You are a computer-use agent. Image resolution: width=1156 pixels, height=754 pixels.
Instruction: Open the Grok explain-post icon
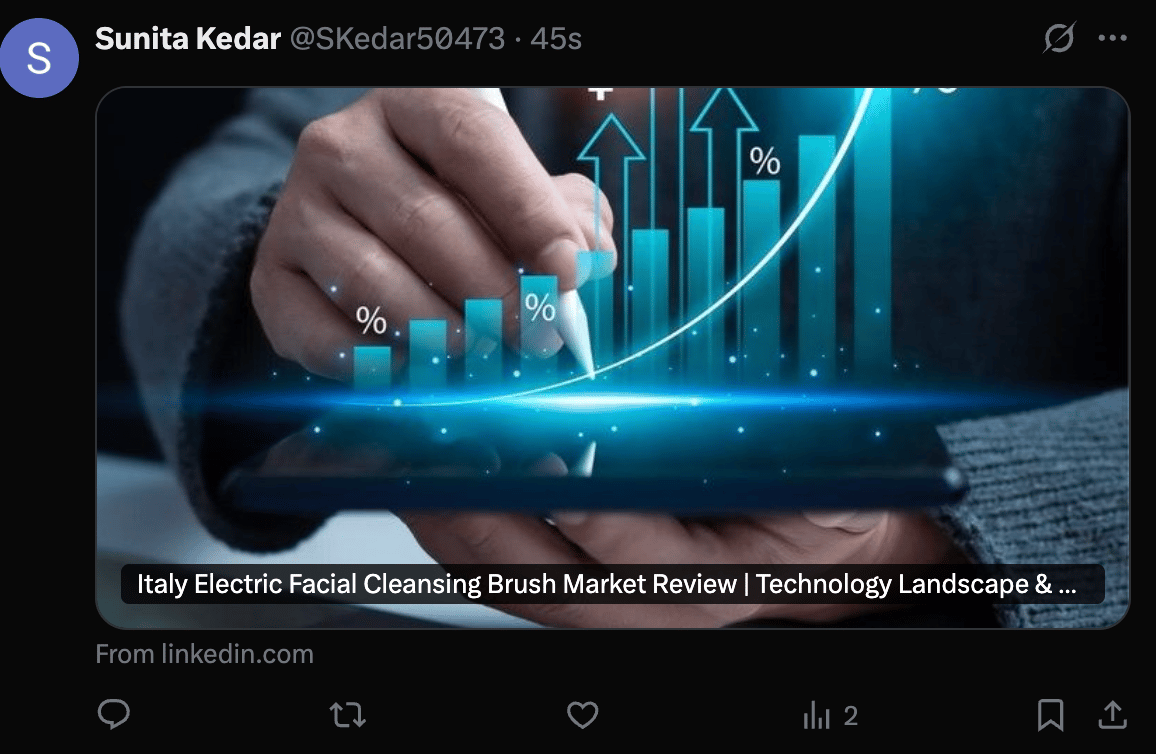[x=1059, y=38]
